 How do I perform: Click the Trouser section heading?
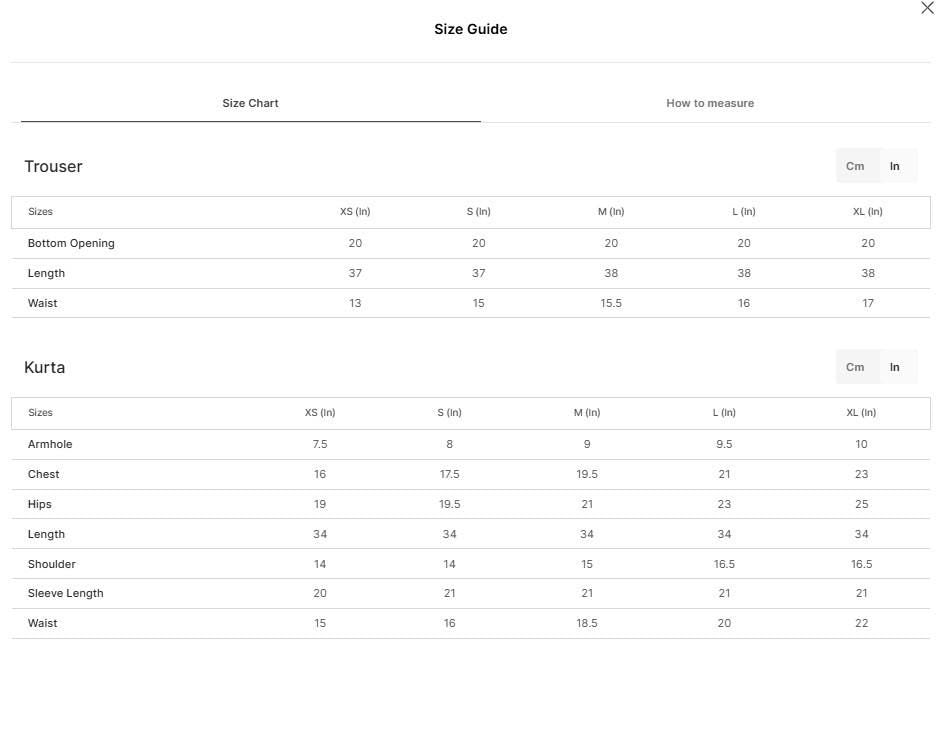(53, 167)
